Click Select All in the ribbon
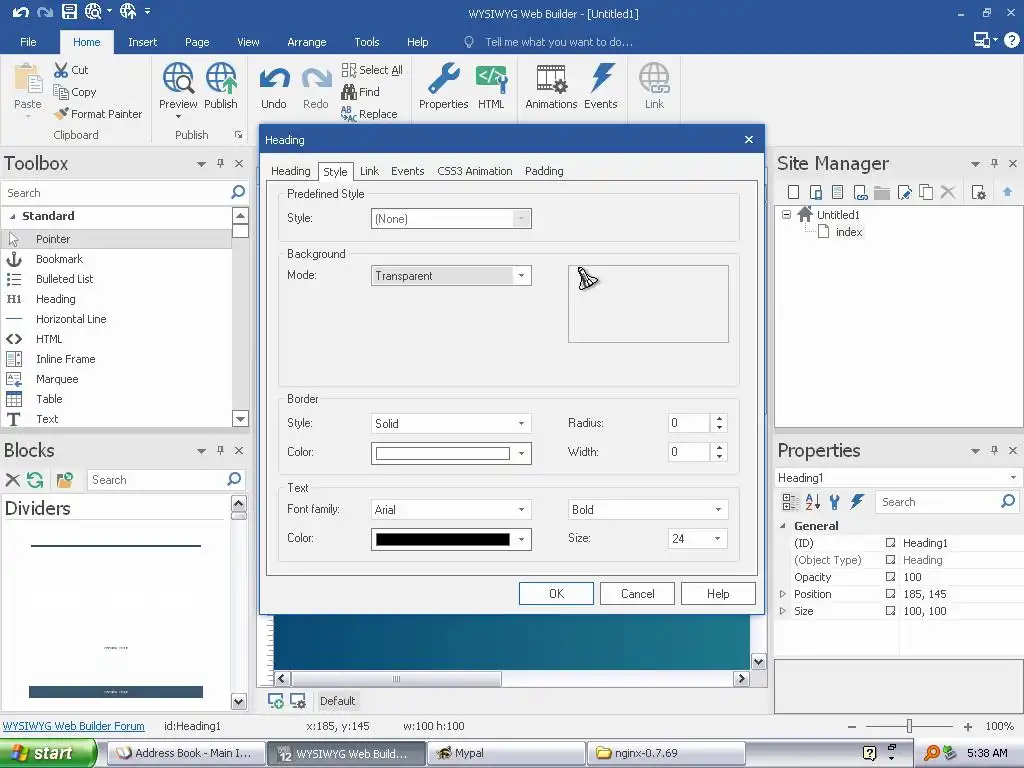The image size is (1024, 768). pyautogui.click(x=372, y=70)
